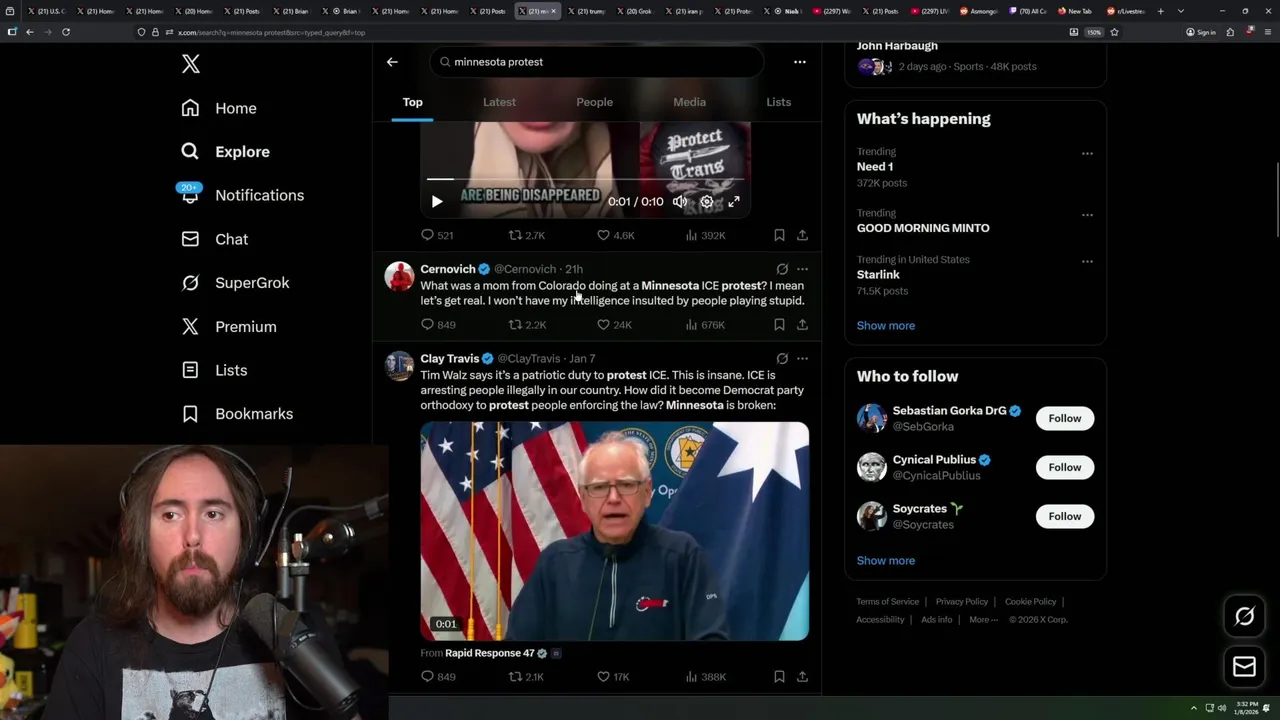Mute the top video volume

680,202
